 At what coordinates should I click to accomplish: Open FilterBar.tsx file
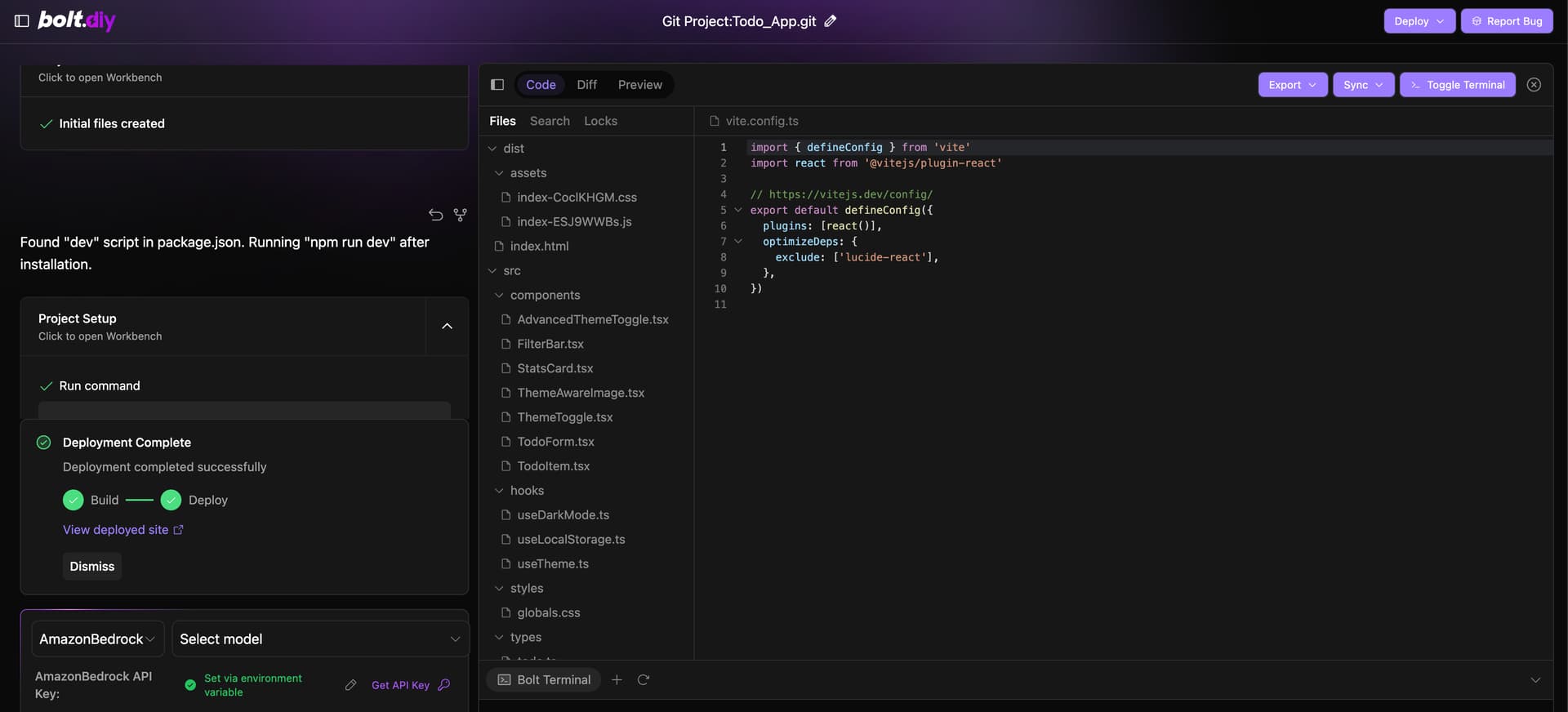click(x=586, y=345)
